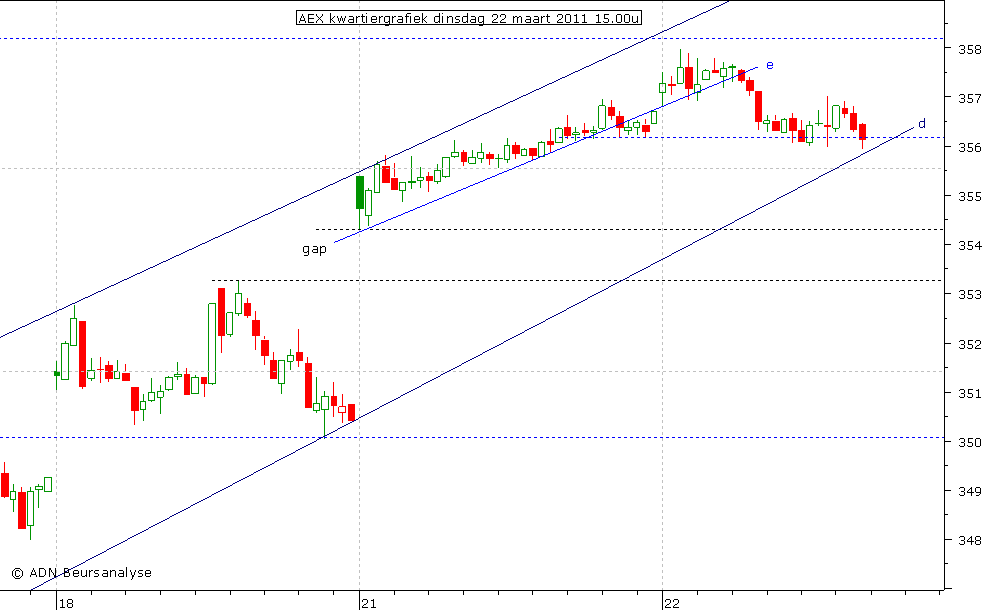Click the price axis value 357
Viewport: 985px width, 610px height.
coord(969,98)
